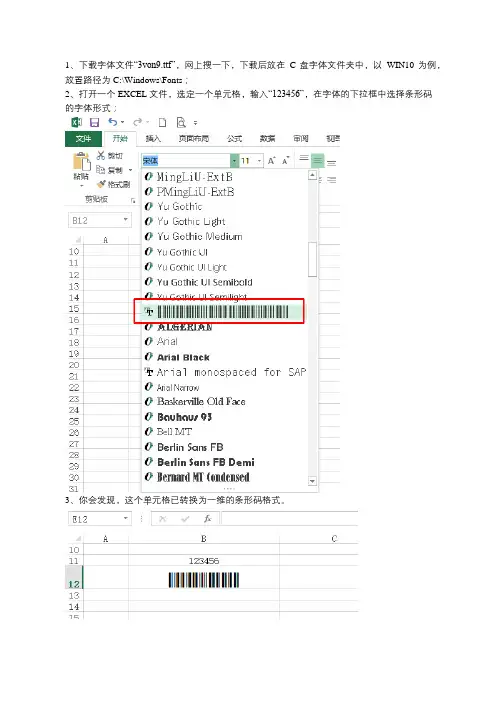Click the cell containing 123456
The image size is (496, 702).
click(204, 561)
